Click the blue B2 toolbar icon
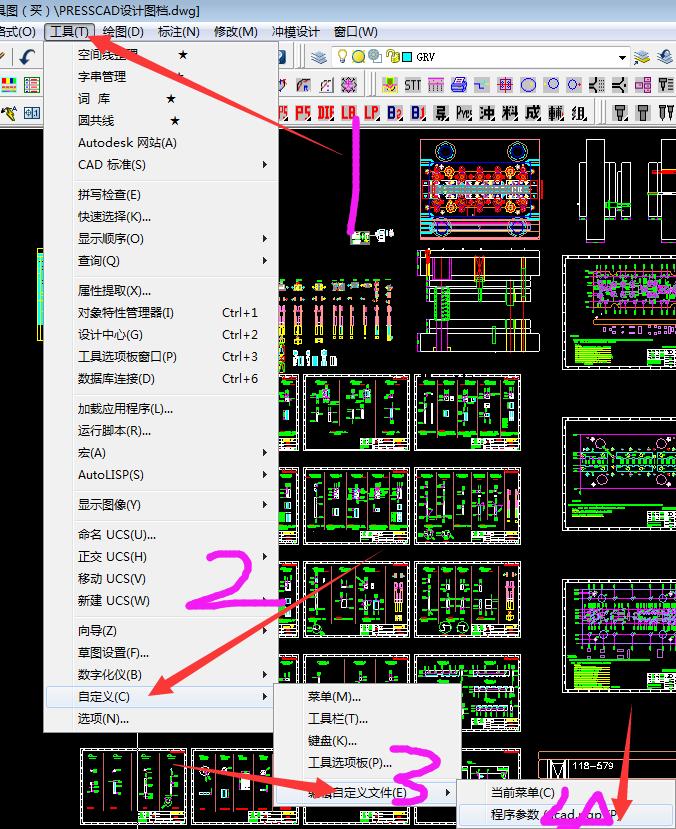The height and width of the screenshot is (829, 676). coord(395,113)
